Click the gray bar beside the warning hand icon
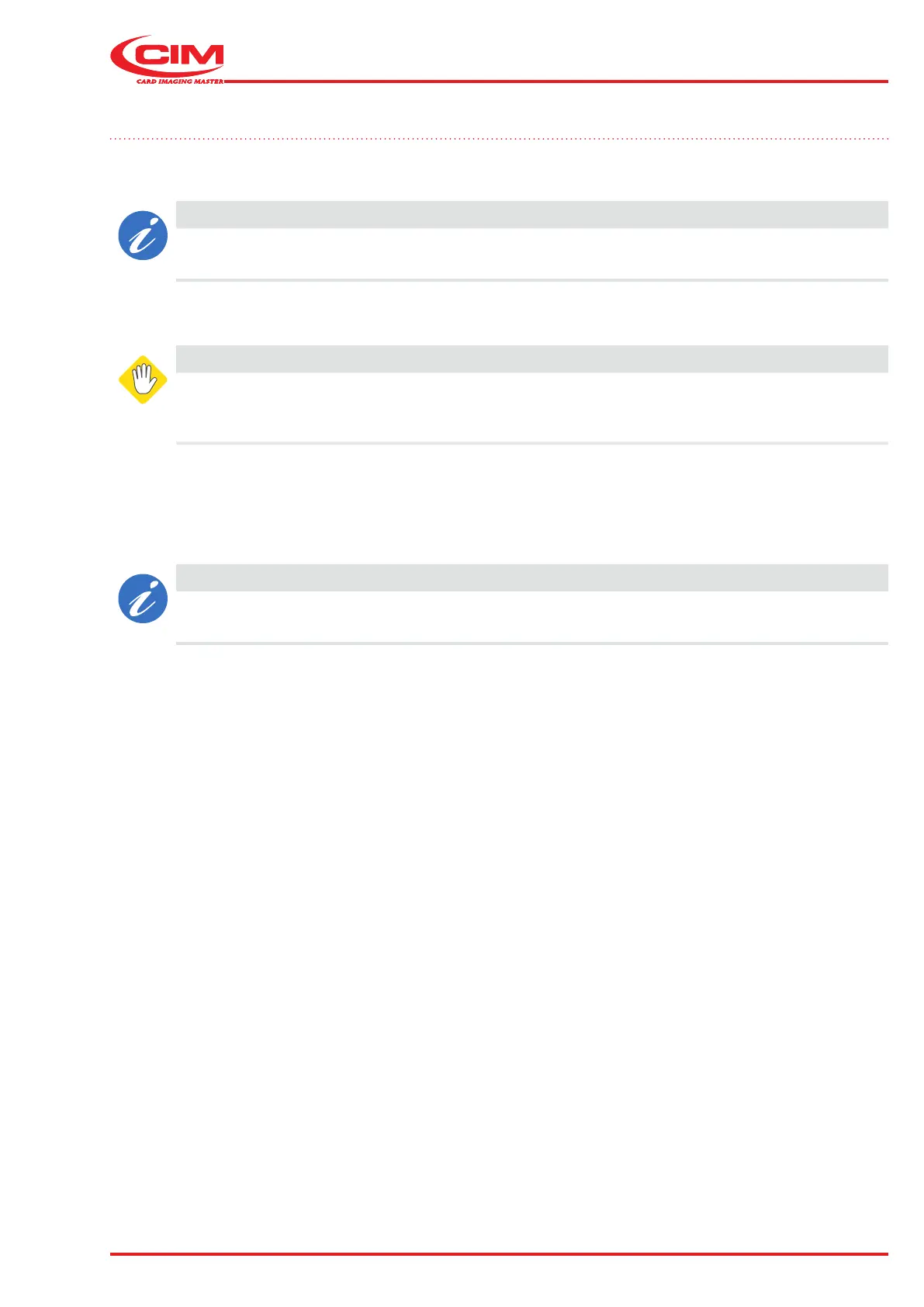Screen dimensions: 924x1307 [531, 359]
